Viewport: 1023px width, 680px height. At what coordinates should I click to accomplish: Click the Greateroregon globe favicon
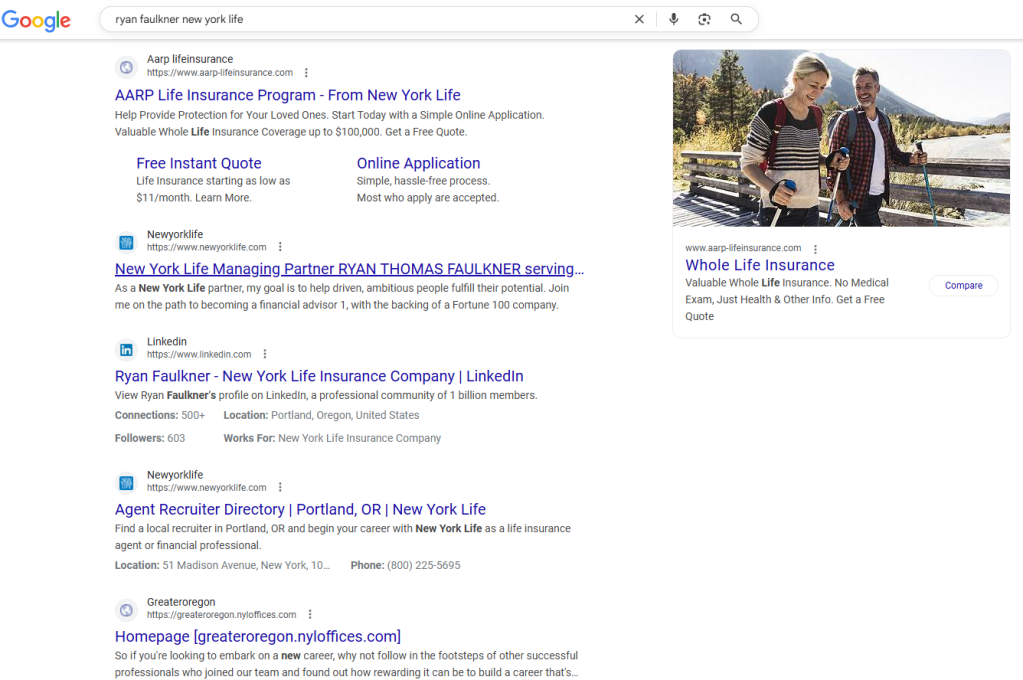coord(126,609)
